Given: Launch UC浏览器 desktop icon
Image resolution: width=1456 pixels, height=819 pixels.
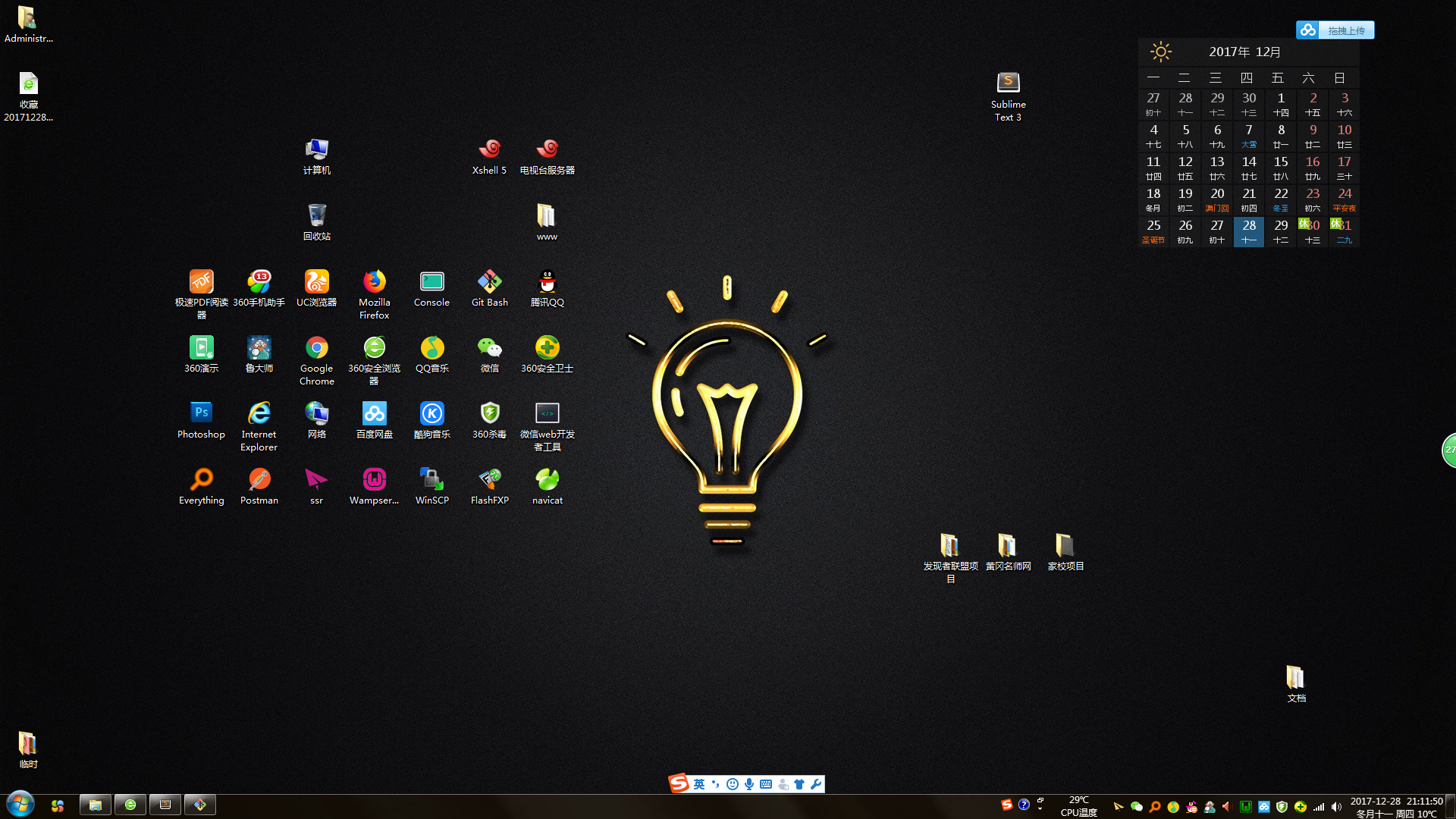Looking at the screenshot, I should click(x=316, y=288).
